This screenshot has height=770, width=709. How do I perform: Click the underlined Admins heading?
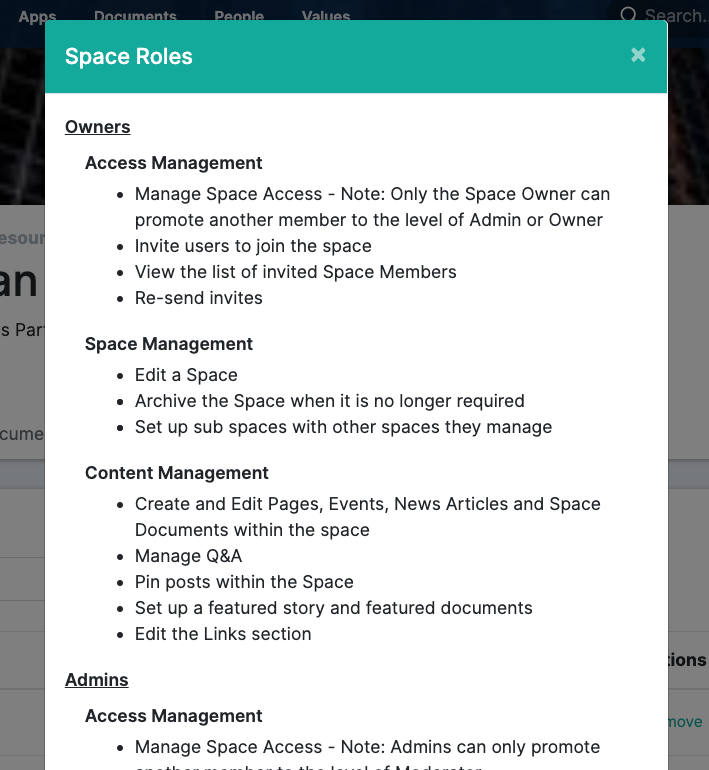pos(97,680)
